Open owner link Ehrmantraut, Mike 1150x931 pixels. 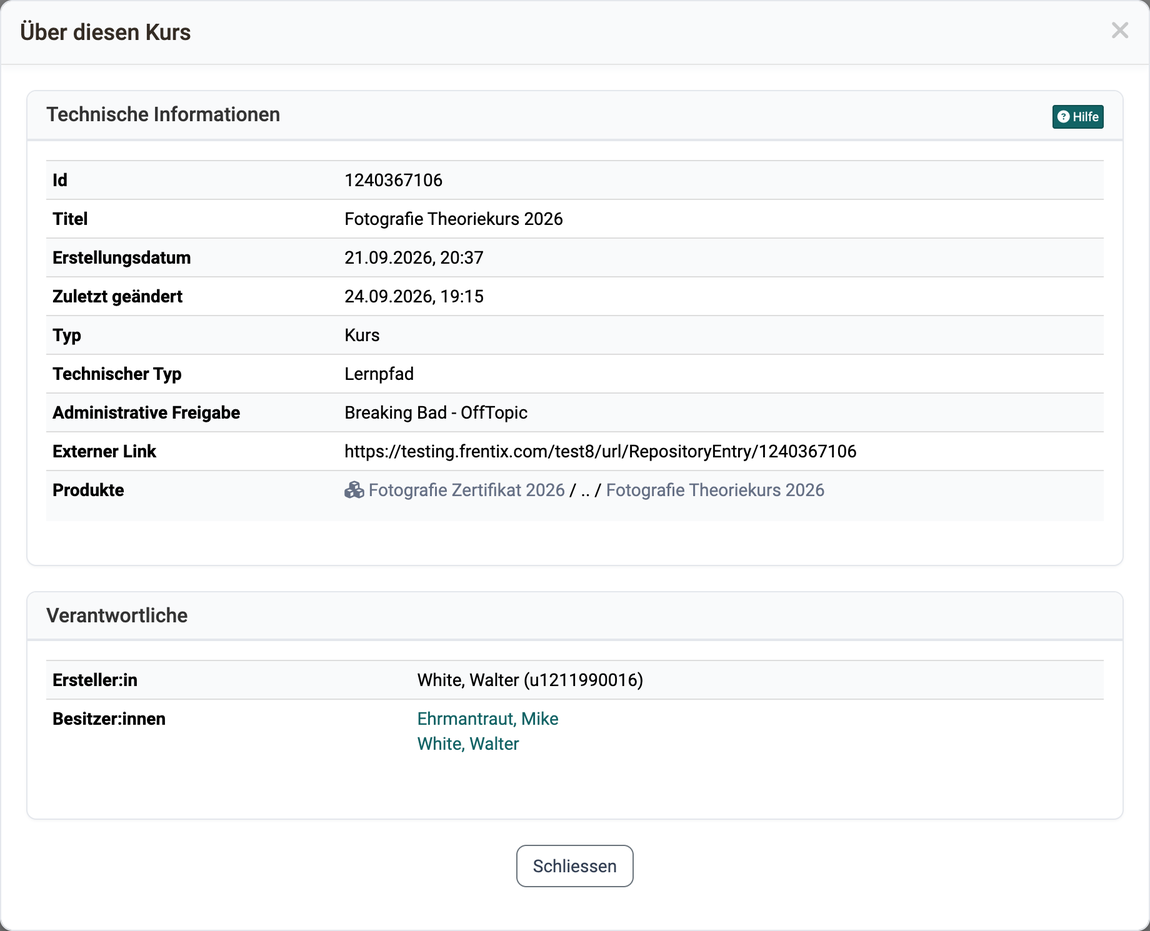pyautogui.click(x=488, y=719)
